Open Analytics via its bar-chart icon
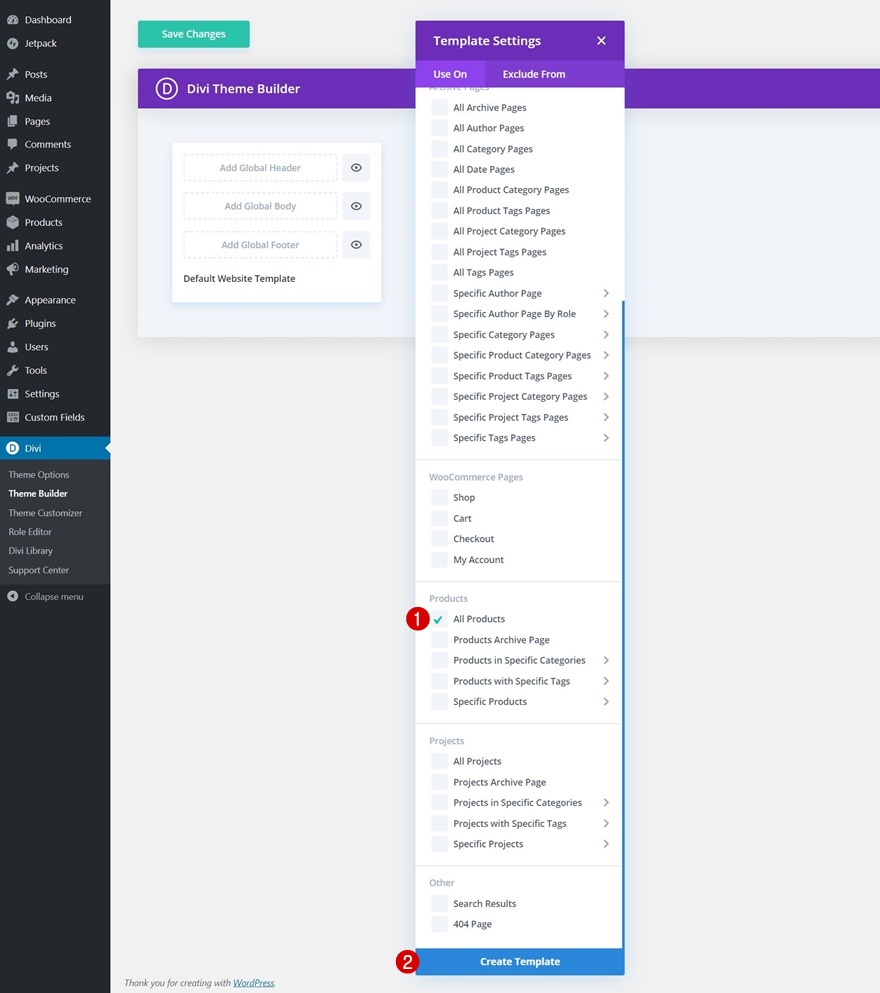This screenshot has width=880, height=993. (13, 246)
